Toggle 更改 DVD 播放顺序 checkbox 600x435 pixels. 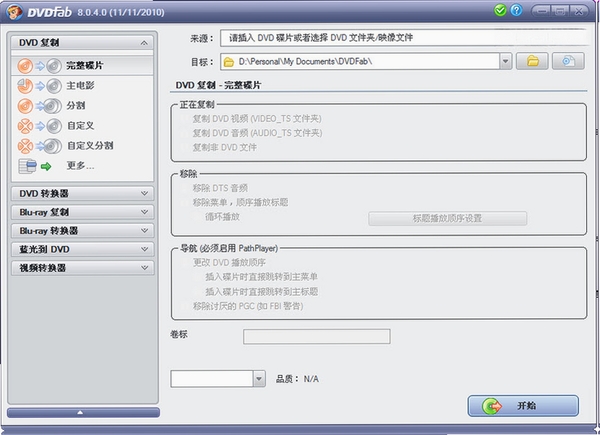[184, 263]
